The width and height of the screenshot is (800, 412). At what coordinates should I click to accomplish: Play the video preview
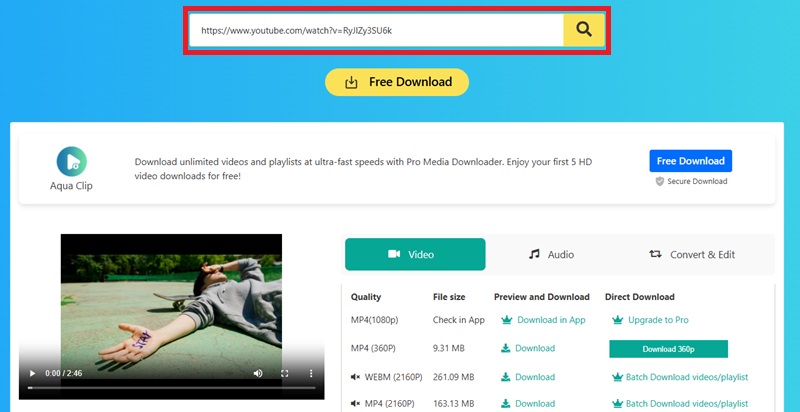(33, 373)
